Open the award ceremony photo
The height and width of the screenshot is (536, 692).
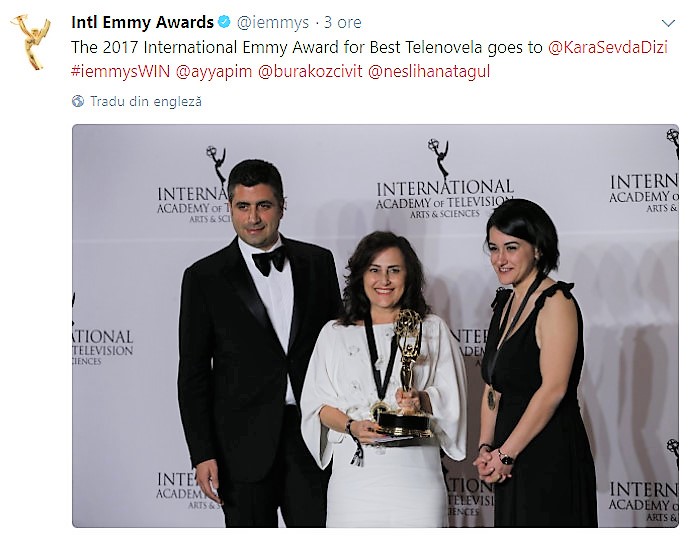[x=375, y=326]
